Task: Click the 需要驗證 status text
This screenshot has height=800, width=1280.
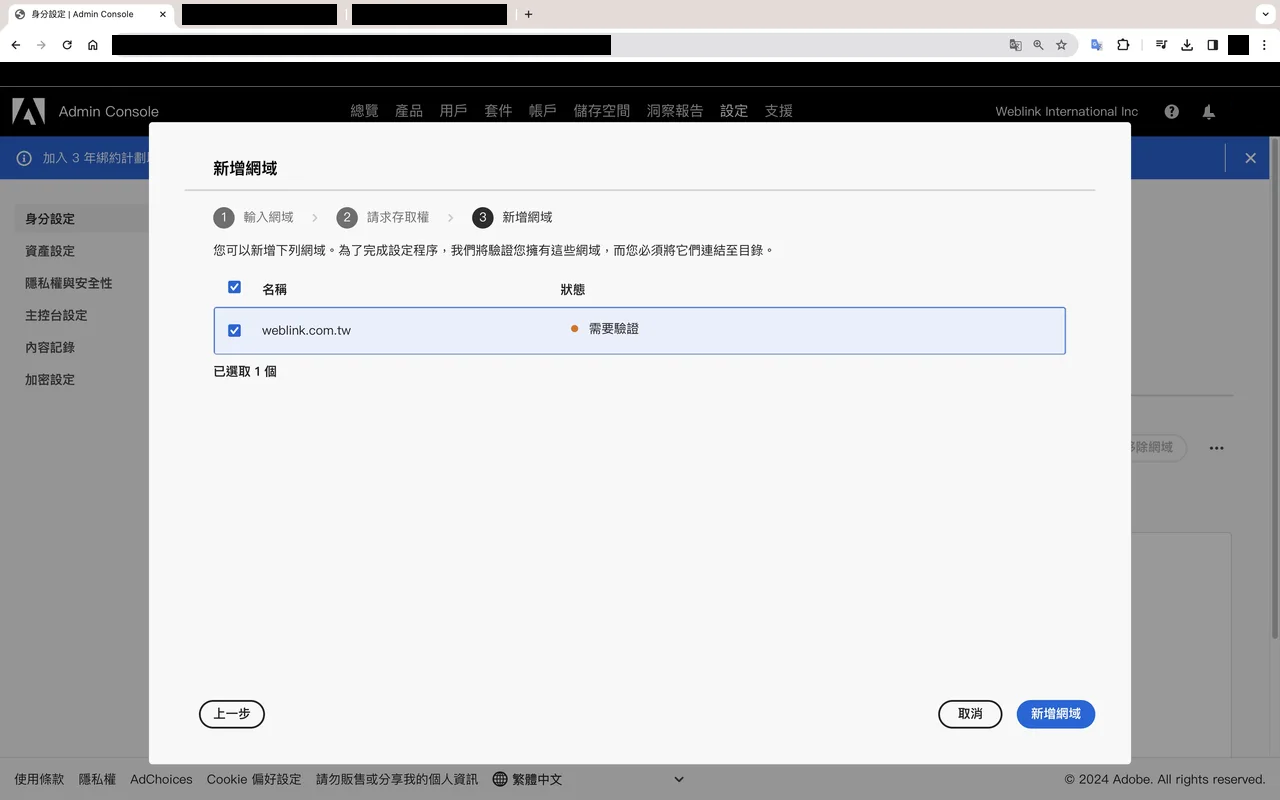Action: [x=614, y=329]
